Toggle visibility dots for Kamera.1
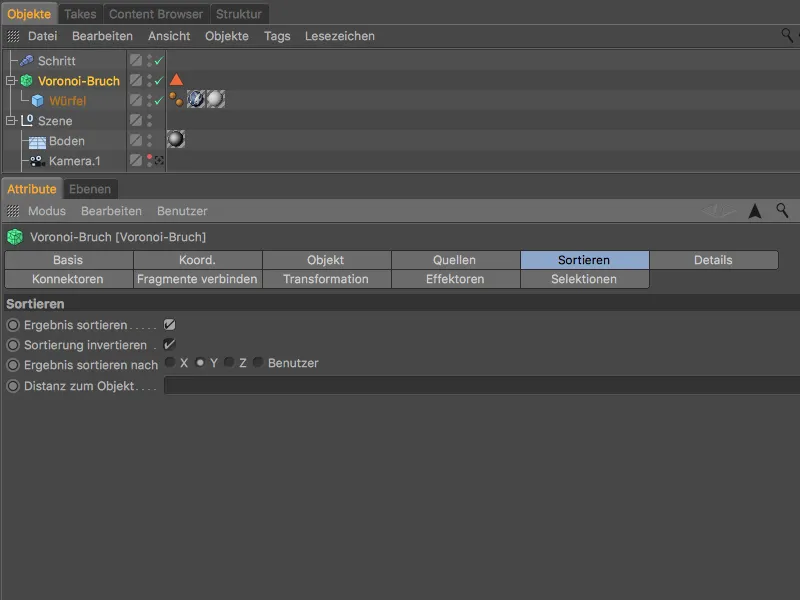 tap(149, 160)
